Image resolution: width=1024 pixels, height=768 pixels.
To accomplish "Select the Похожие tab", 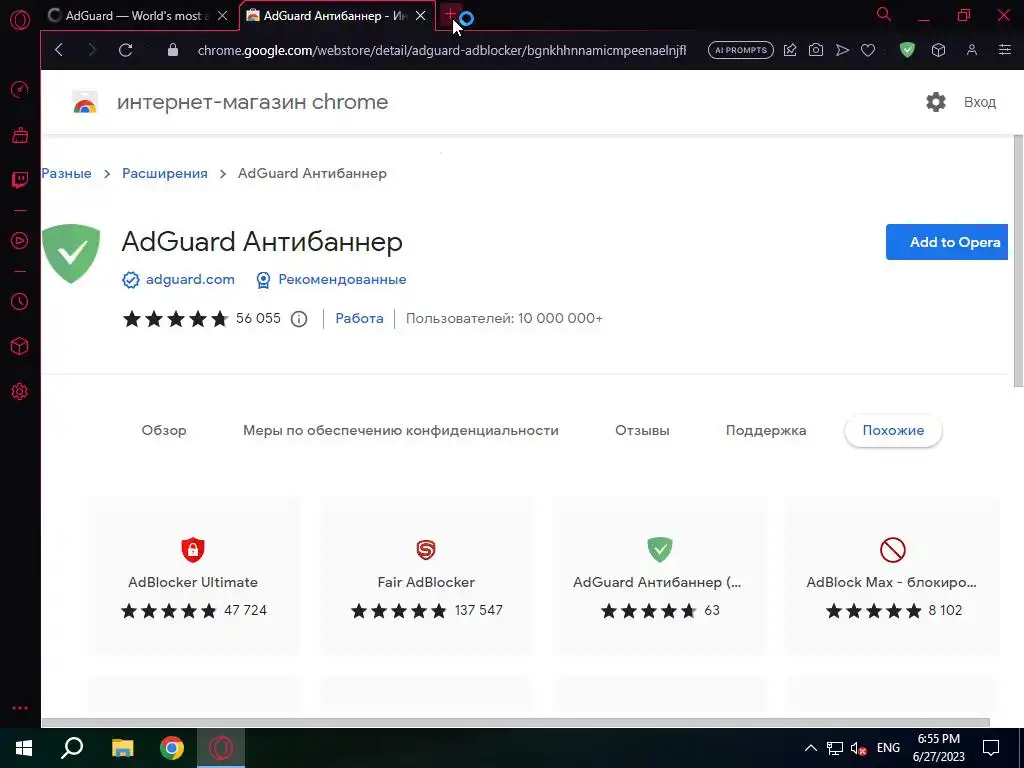I will (x=893, y=430).
